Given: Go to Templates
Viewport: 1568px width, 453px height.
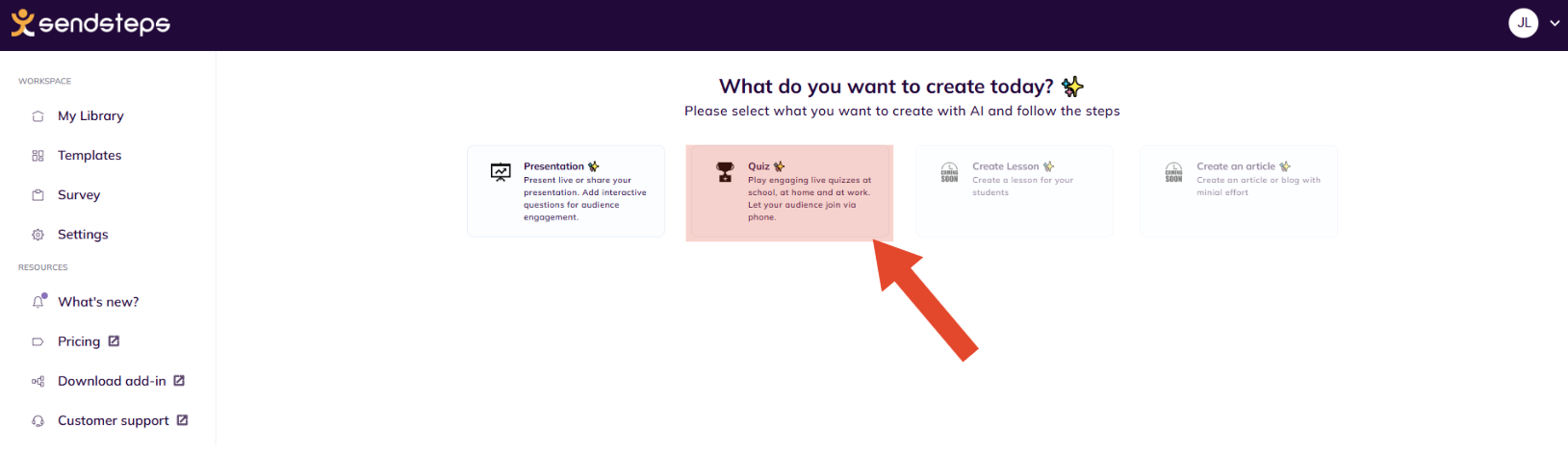Looking at the screenshot, I should pyautogui.click(x=90, y=156).
